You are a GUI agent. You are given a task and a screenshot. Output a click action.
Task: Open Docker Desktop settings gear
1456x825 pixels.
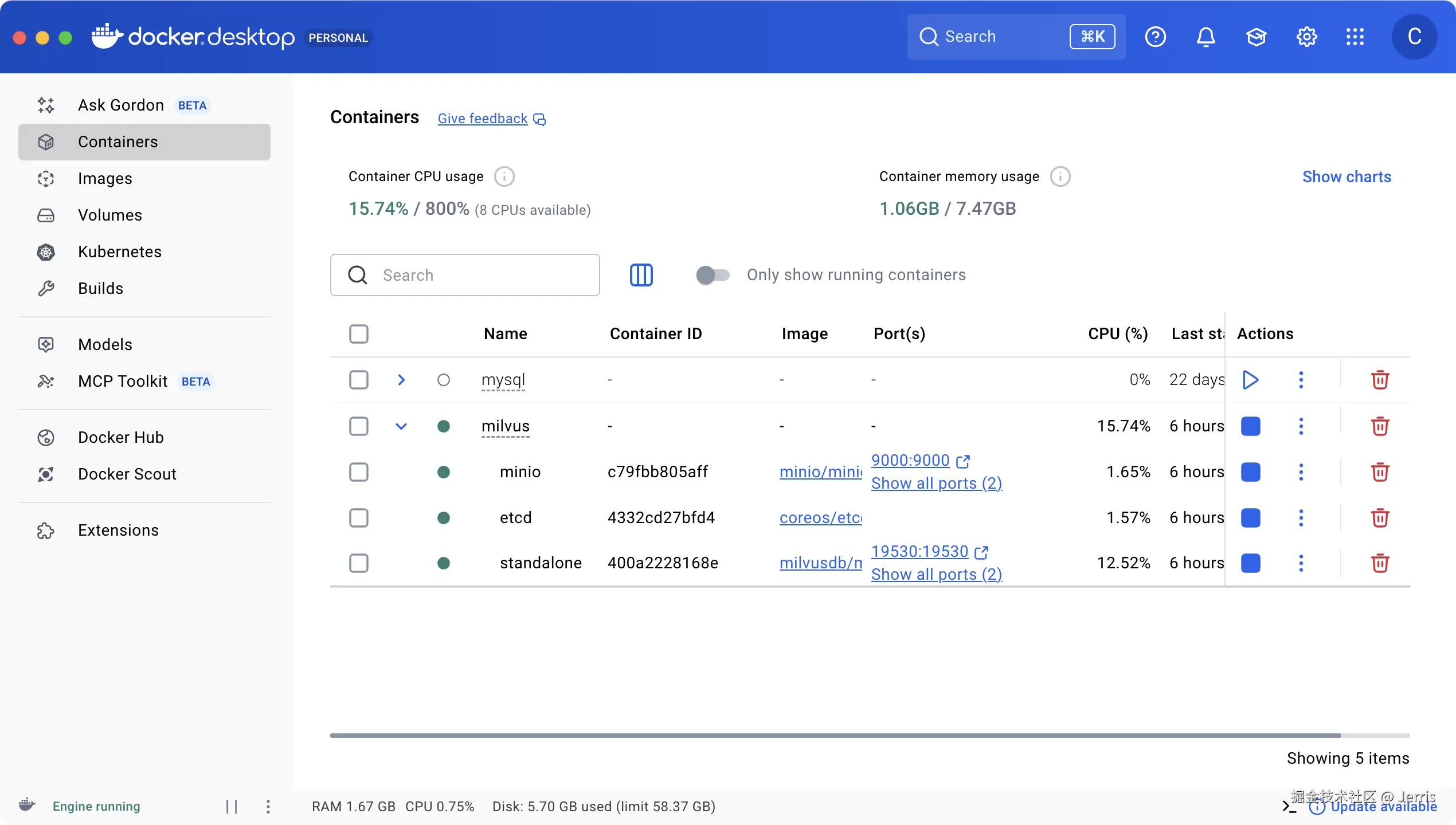point(1306,37)
